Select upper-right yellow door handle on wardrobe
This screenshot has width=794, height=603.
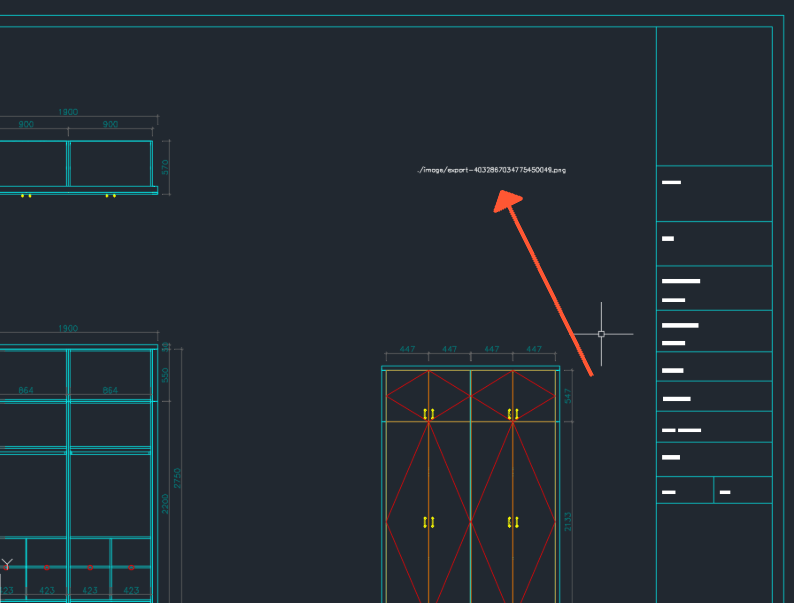[513, 414]
